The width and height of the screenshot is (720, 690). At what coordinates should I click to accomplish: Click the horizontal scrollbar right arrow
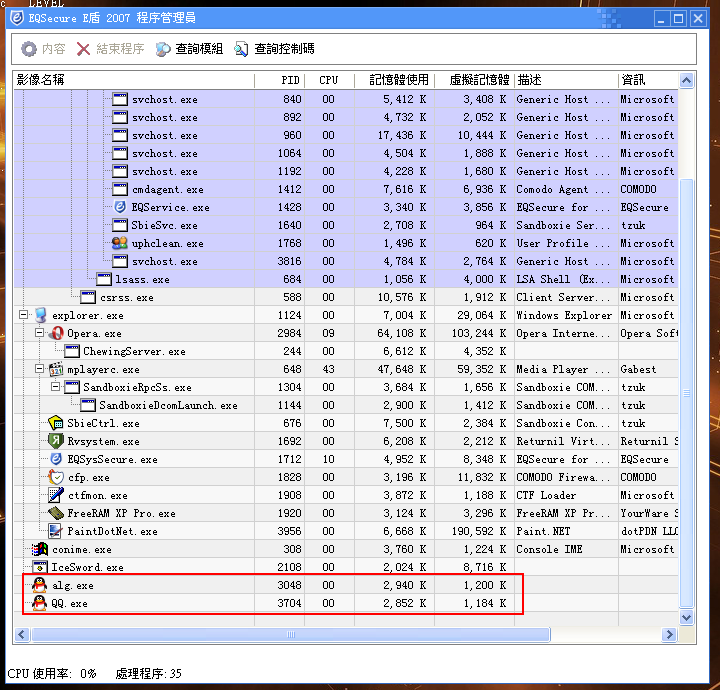pyautogui.click(x=669, y=634)
